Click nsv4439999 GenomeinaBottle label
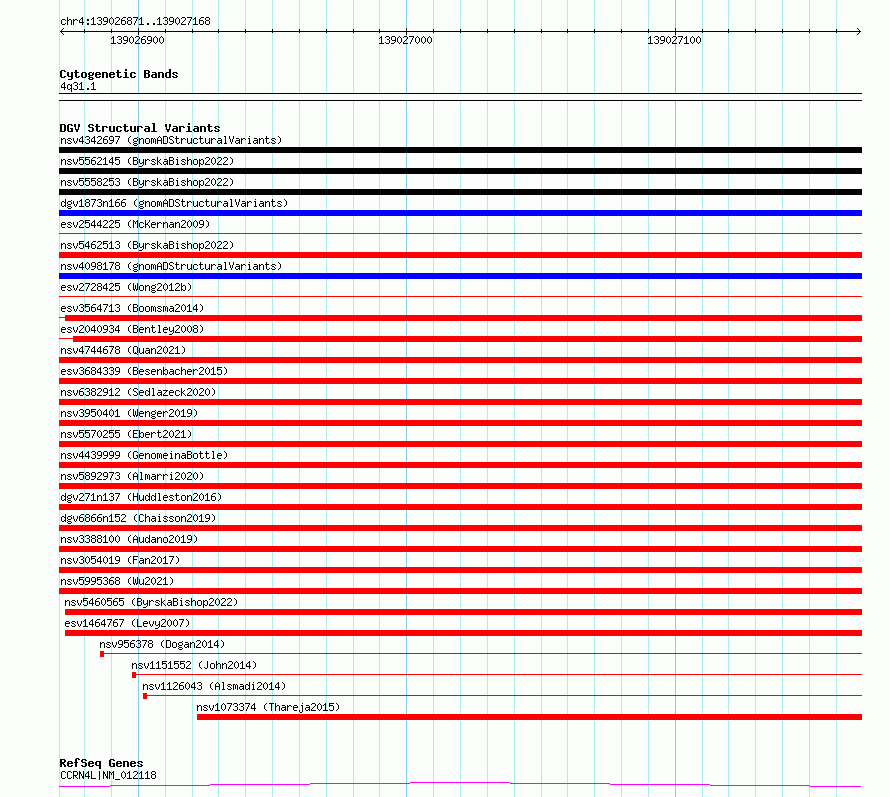 tap(144, 455)
